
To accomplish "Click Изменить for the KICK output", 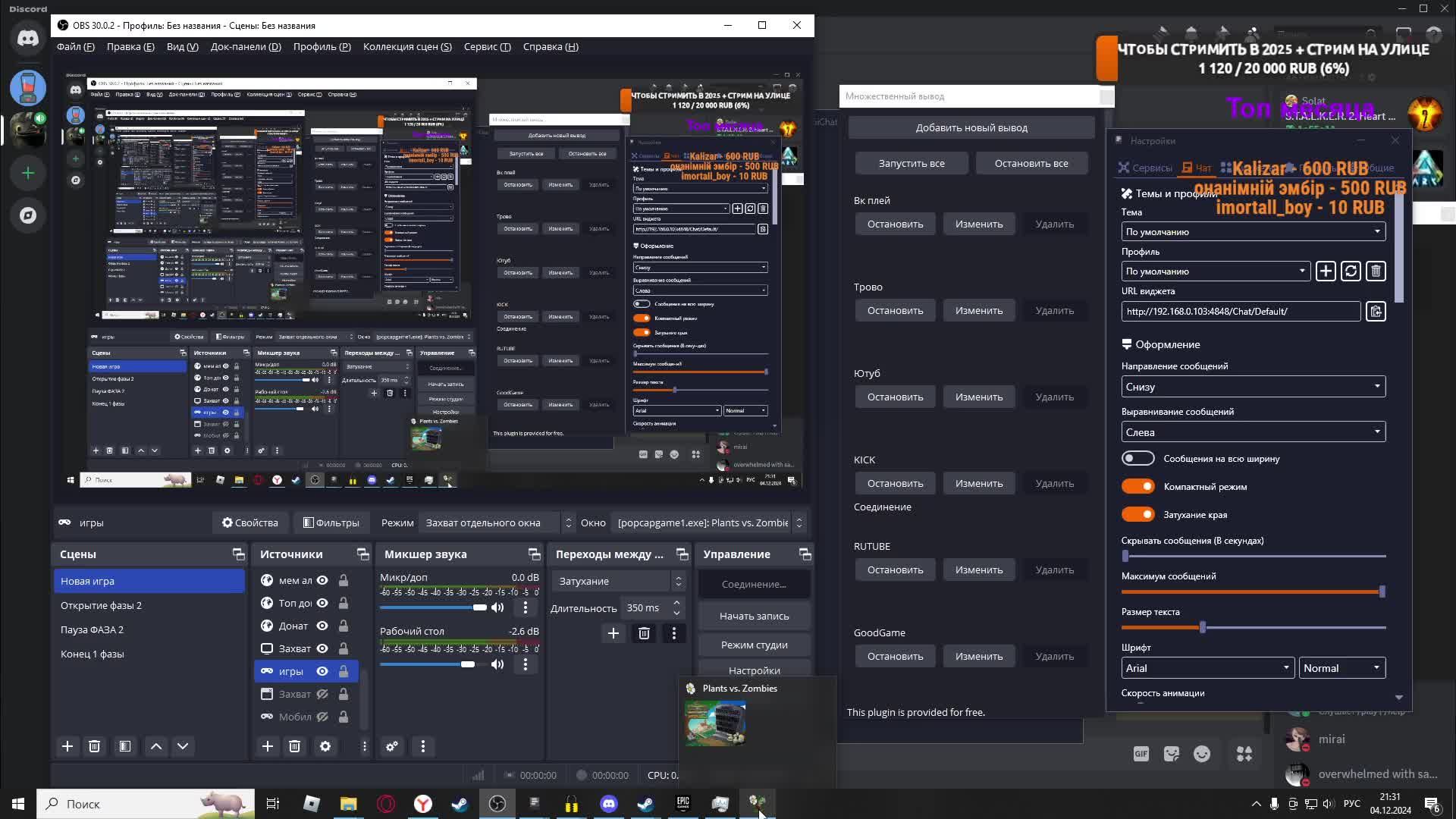I will 979,484.
